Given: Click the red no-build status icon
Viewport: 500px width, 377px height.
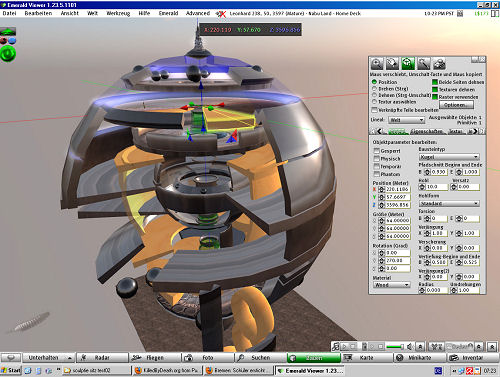Looking at the screenshot, I should click(x=221, y=14).
